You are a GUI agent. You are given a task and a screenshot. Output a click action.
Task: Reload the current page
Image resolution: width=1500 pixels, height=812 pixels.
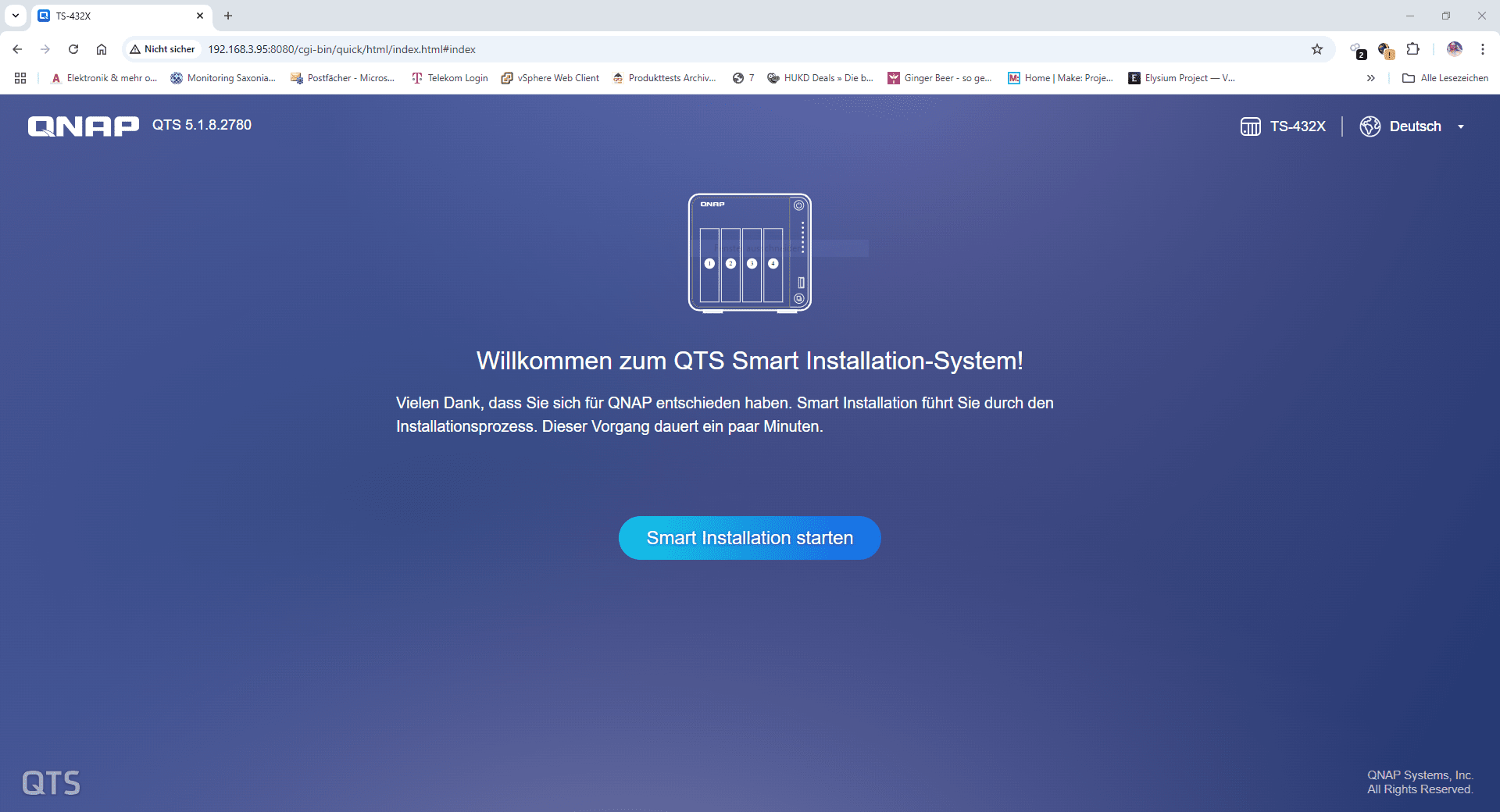[73, 49]
